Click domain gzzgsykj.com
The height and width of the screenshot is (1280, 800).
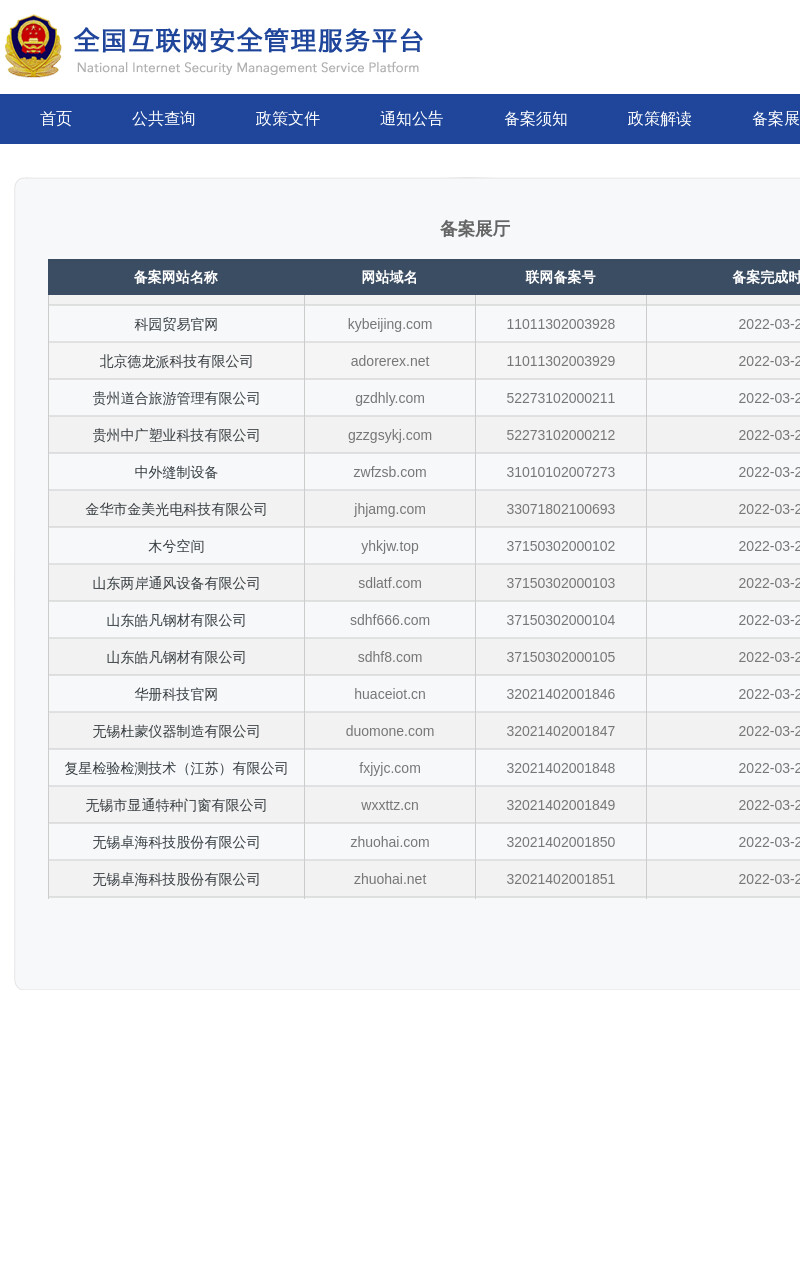click(x=390, y=435)
